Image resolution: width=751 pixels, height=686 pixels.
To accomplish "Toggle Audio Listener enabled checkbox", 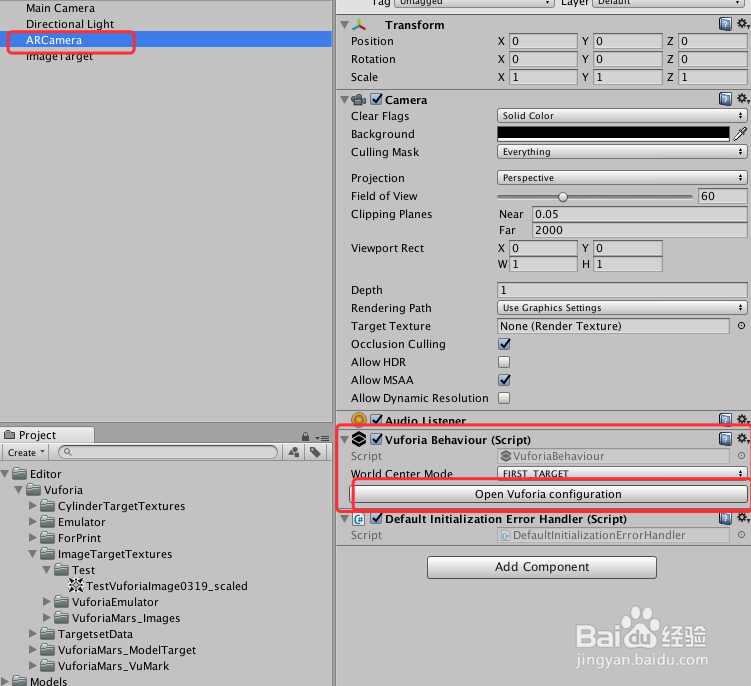I will click(376, 420).
